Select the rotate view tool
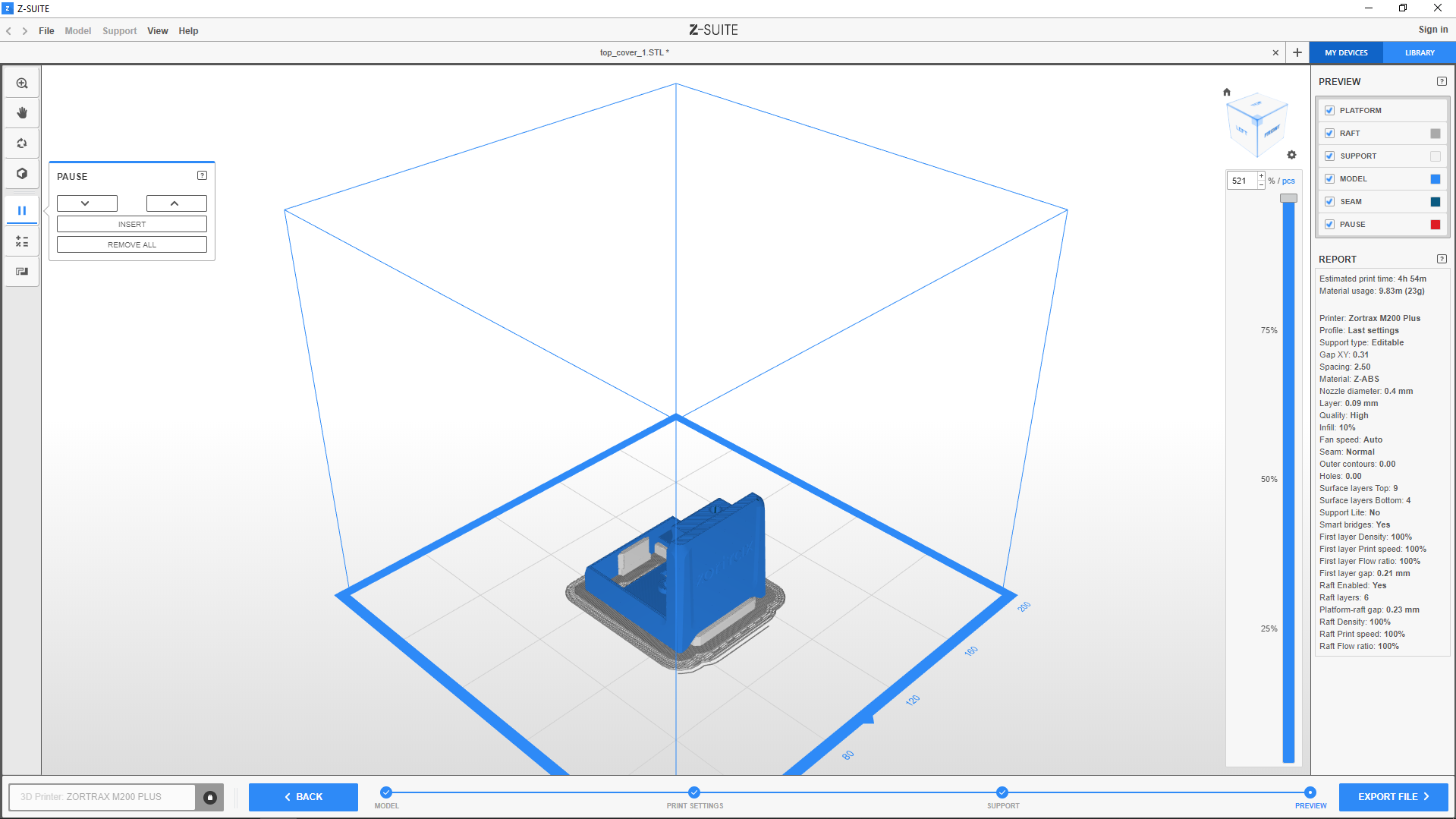The image size is (1456, 819). (22, 143)
